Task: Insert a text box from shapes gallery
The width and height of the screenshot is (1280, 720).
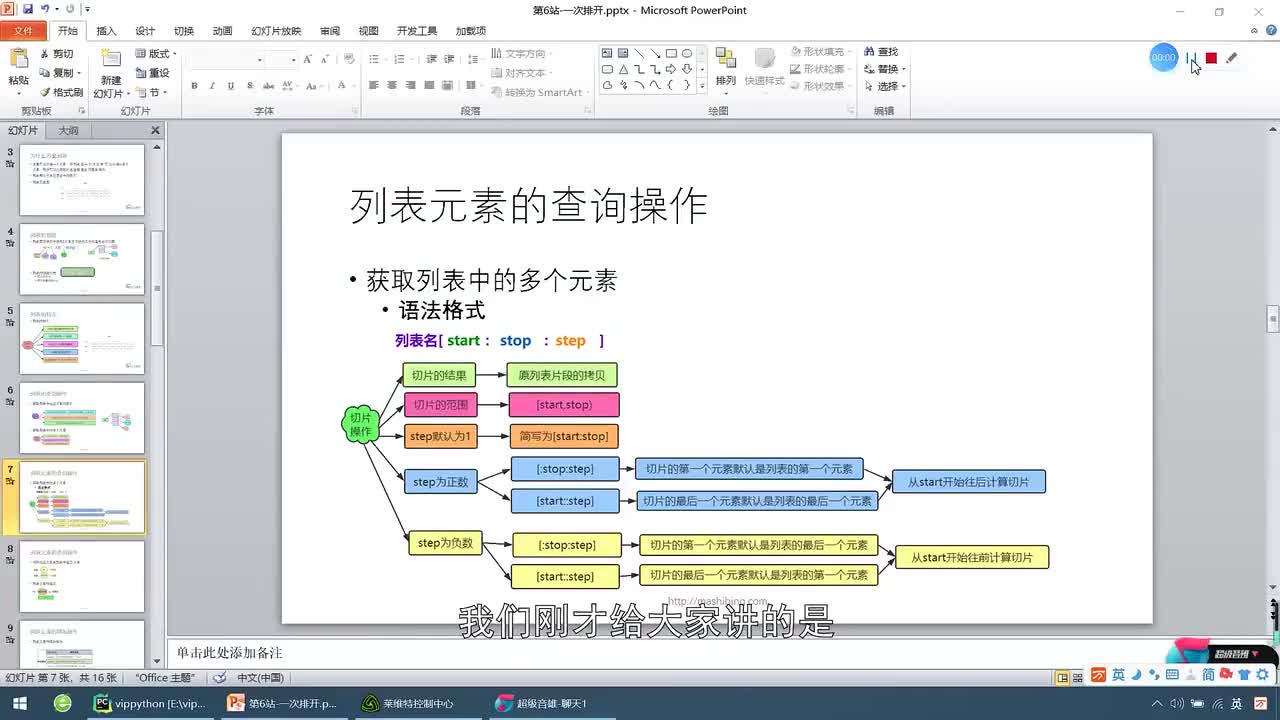Action: click(x=607, y=53)
